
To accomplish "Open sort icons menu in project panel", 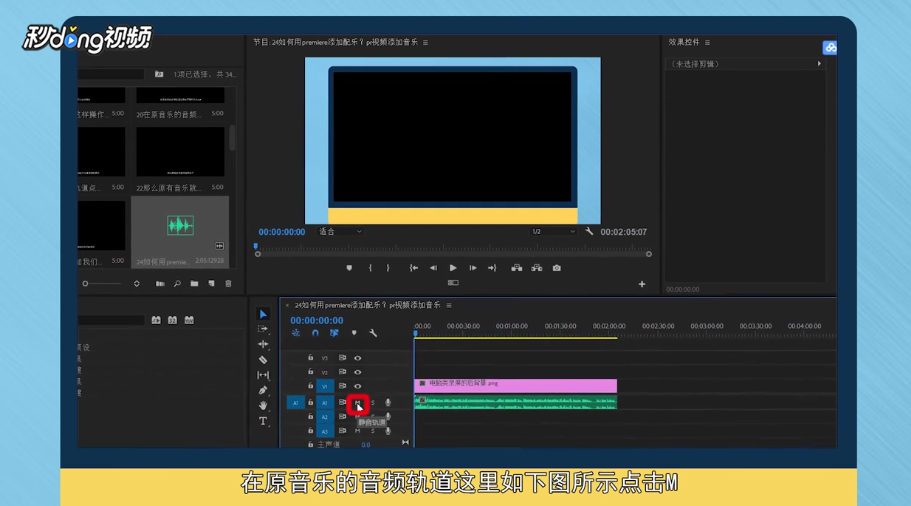I will tap(137, 283).
